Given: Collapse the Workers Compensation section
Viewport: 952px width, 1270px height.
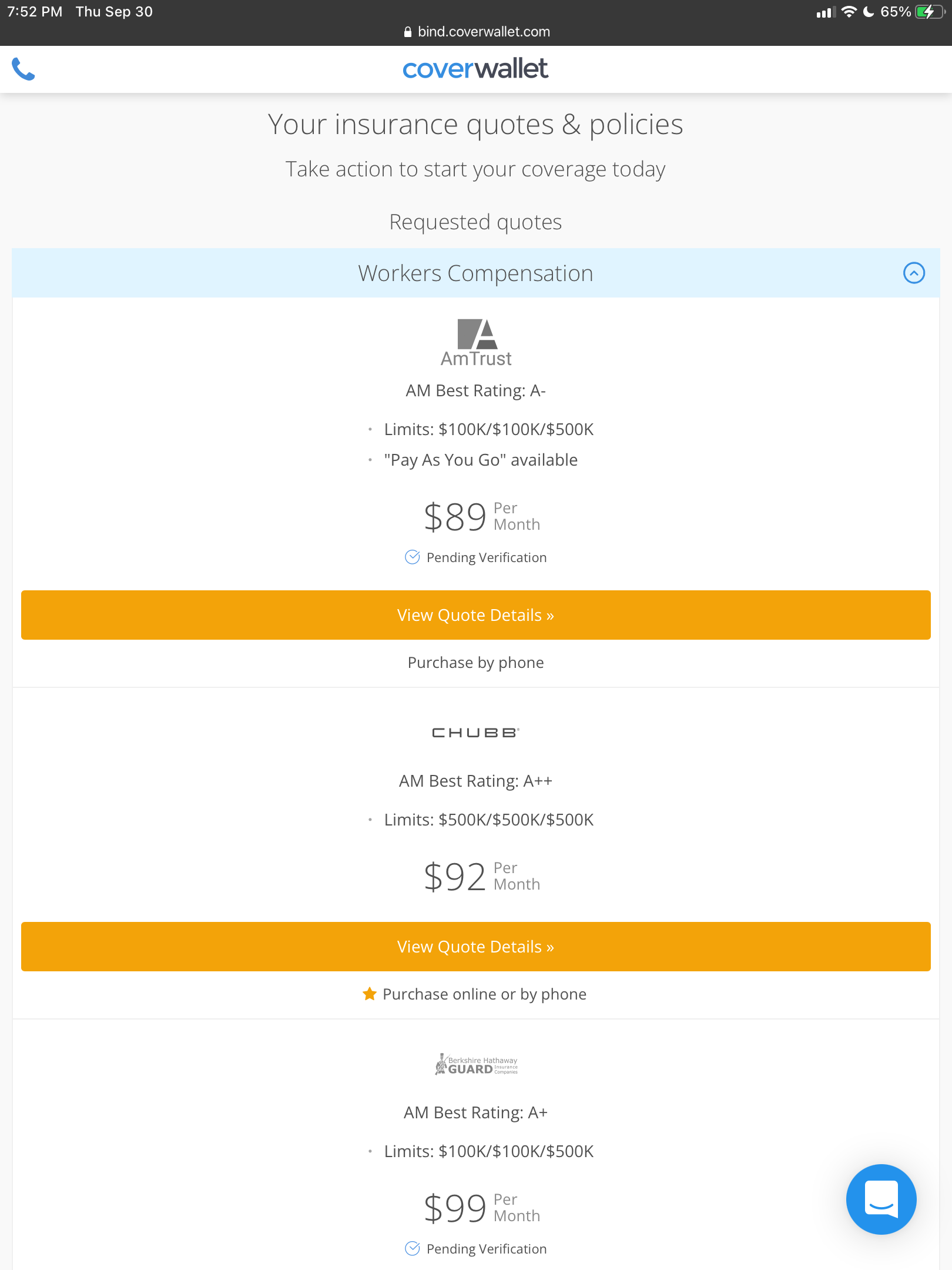Looking at the screenshot, I should (x=914, y=273).
